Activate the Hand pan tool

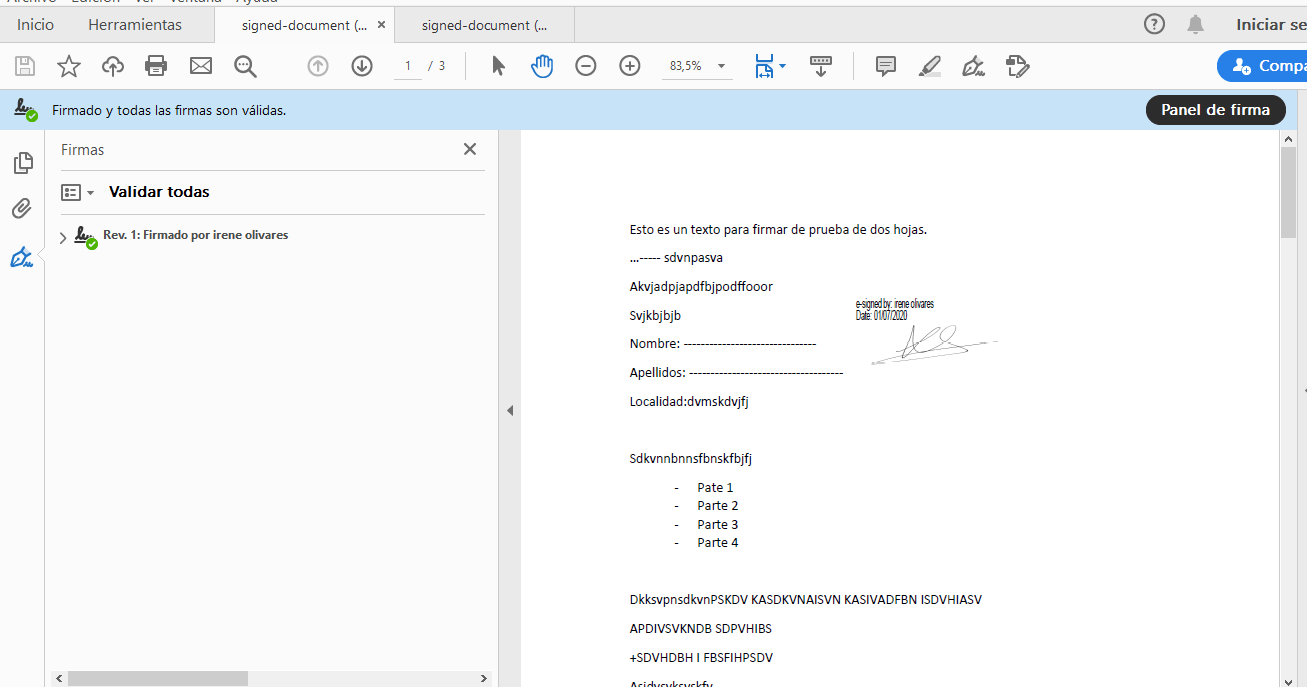(x=542, y=66)
